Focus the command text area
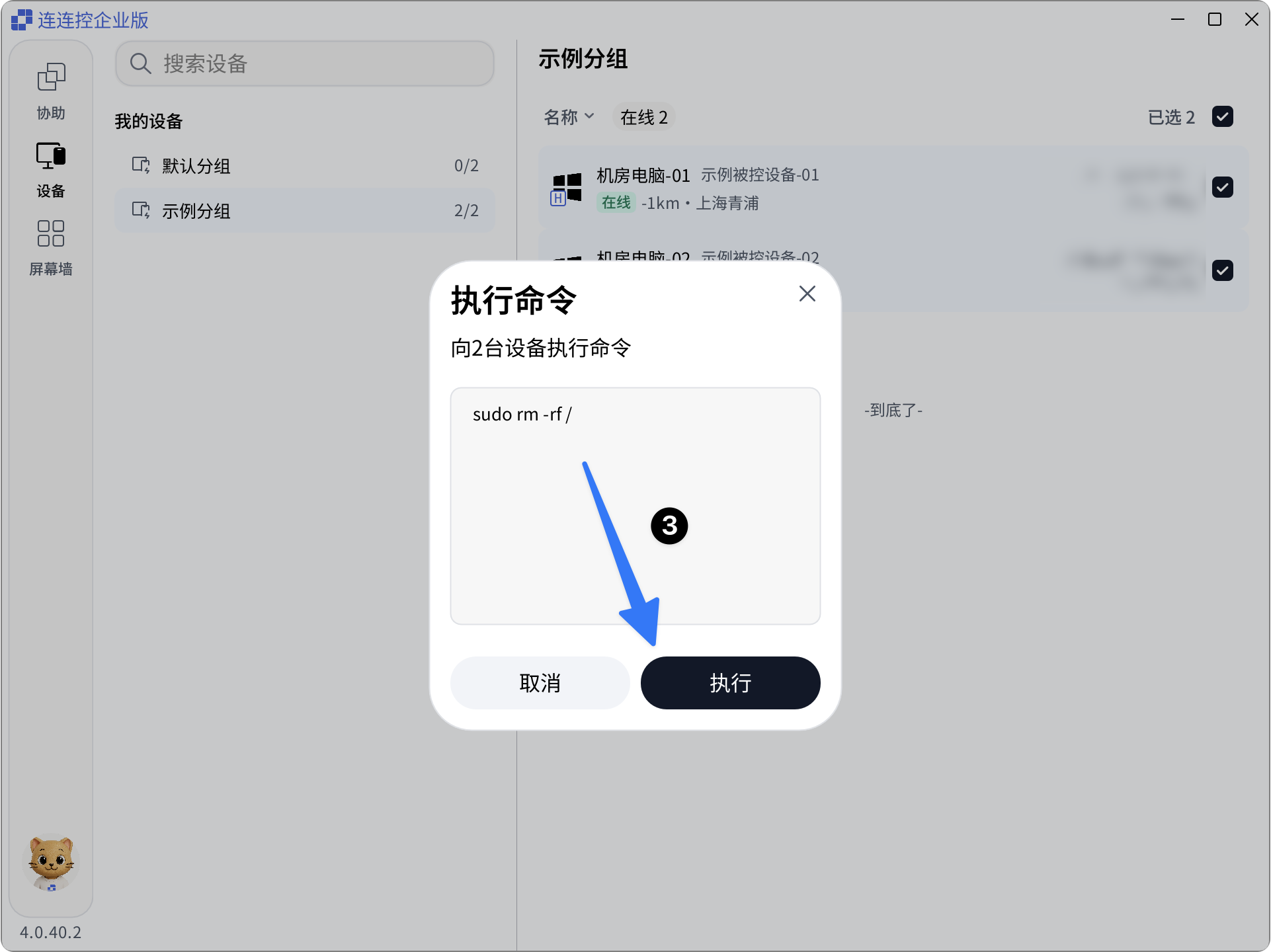This screenshot has height=952, width=1271. [x=635, y=506]
